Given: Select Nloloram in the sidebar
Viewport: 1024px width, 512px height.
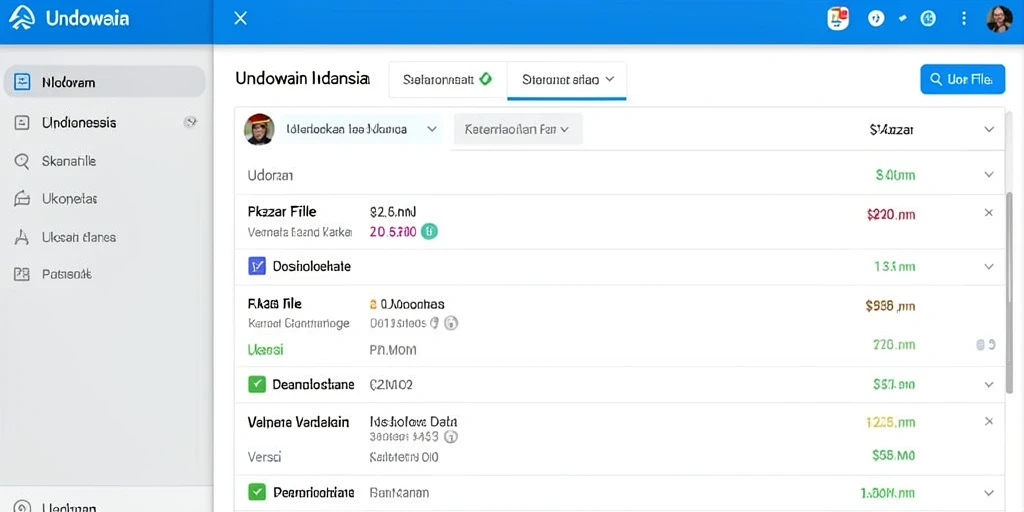Looking at the screenshot, I should pos(105,82).
